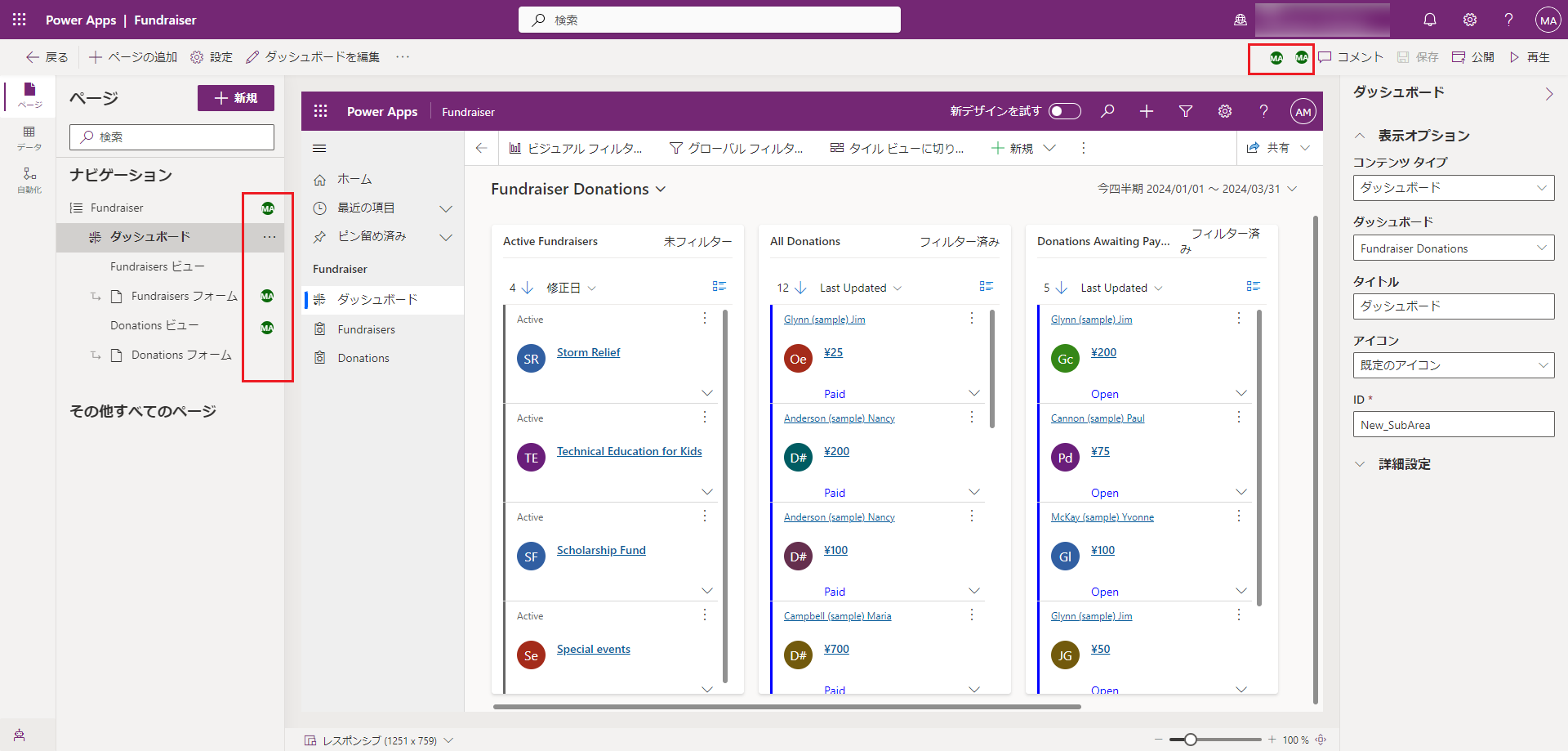
Task: Open Fundraiser Donations dashboard dropdown in properties
Action: click(x=1454, y=248)
